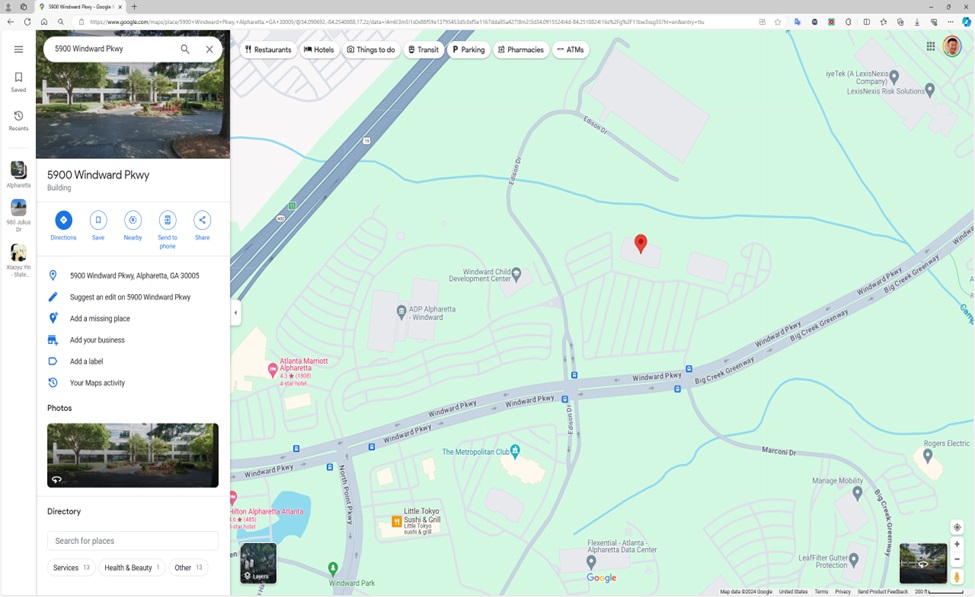Screen dimensions: 975x597
Task: Open the Alpharetta recent item in sidebar
Action: point(19,174)
